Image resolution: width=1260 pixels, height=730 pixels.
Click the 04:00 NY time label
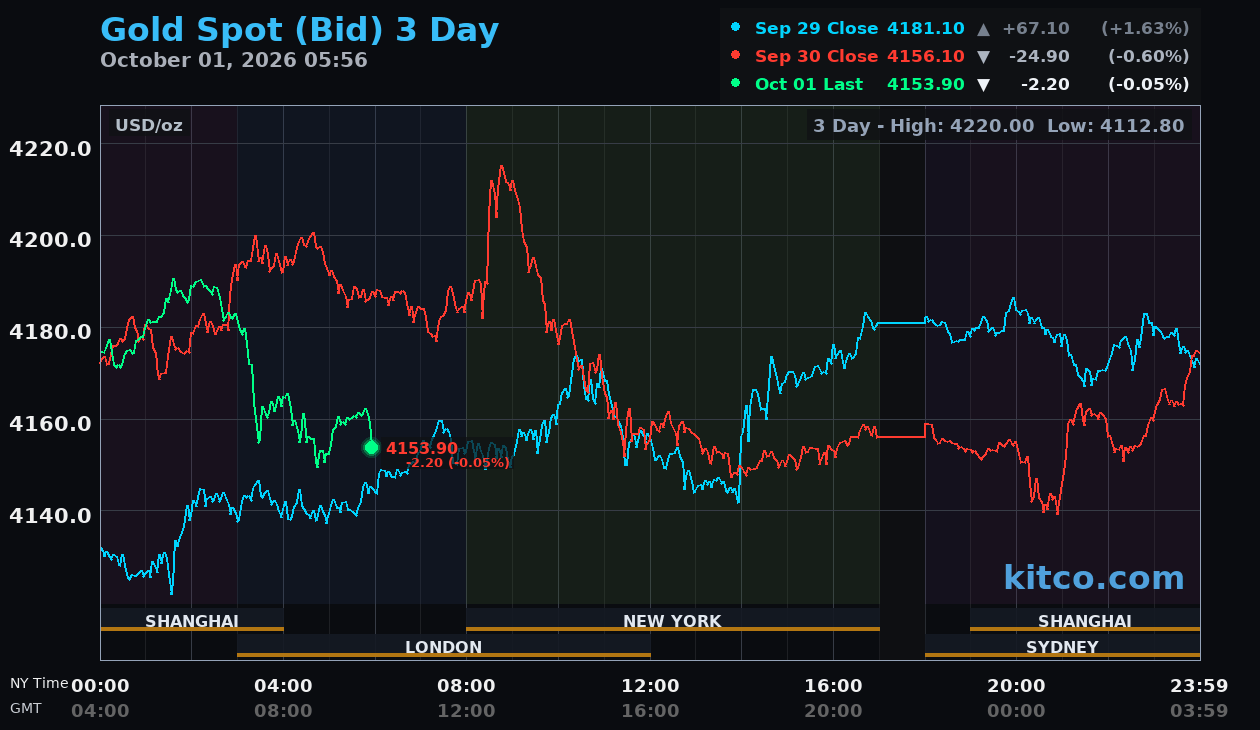click(283, 685)
